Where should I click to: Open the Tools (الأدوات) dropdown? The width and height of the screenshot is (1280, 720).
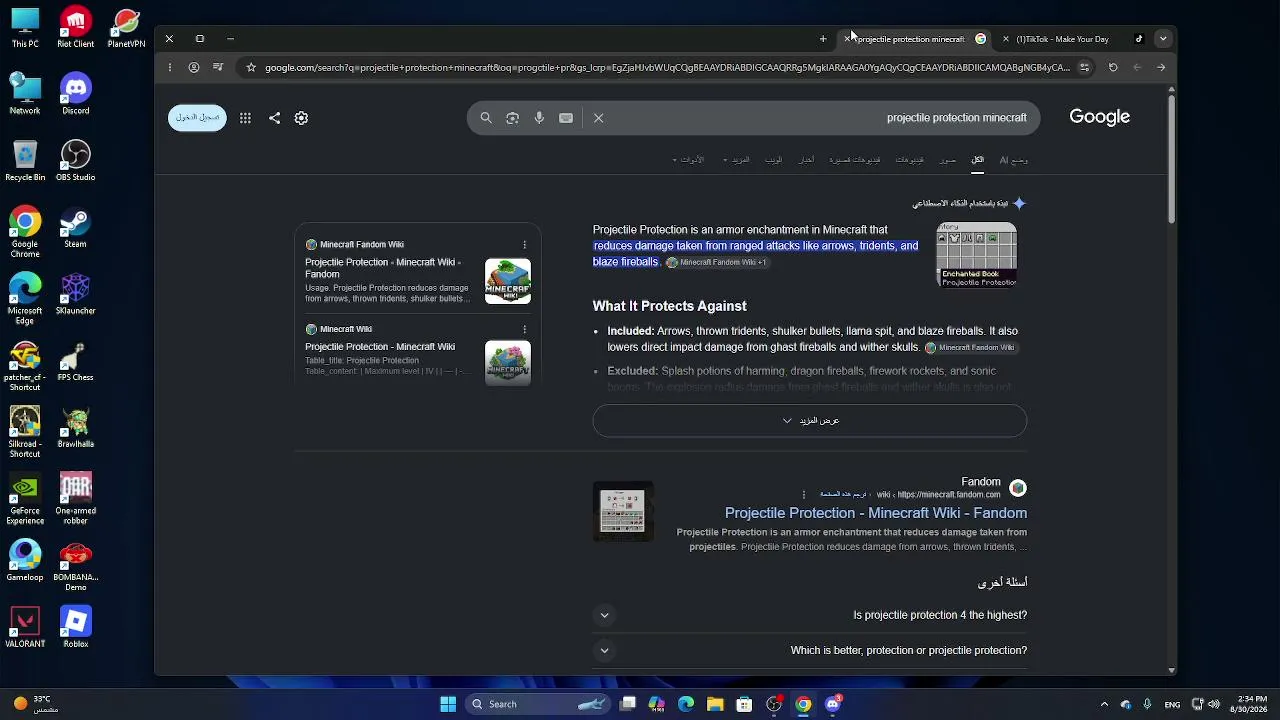(689, 160)
